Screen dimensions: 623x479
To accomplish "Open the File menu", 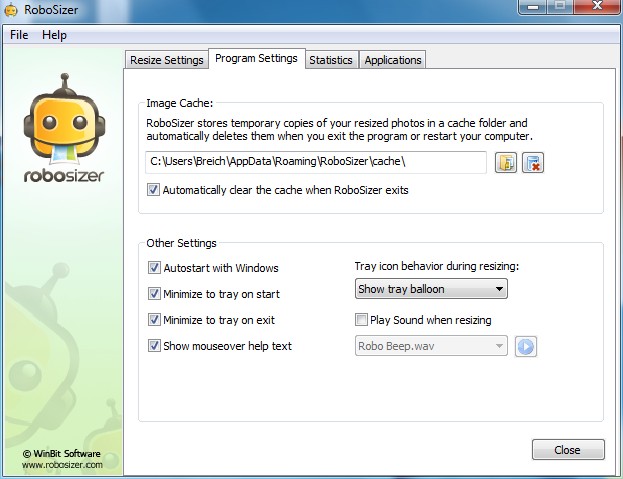I will 19,35.
